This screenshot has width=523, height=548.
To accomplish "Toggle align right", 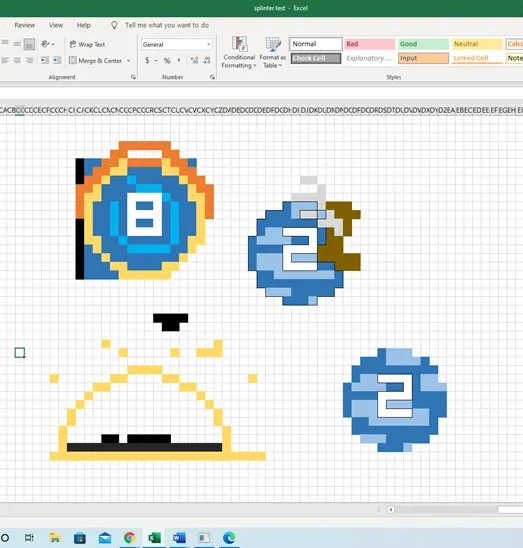I will (29, 60).
